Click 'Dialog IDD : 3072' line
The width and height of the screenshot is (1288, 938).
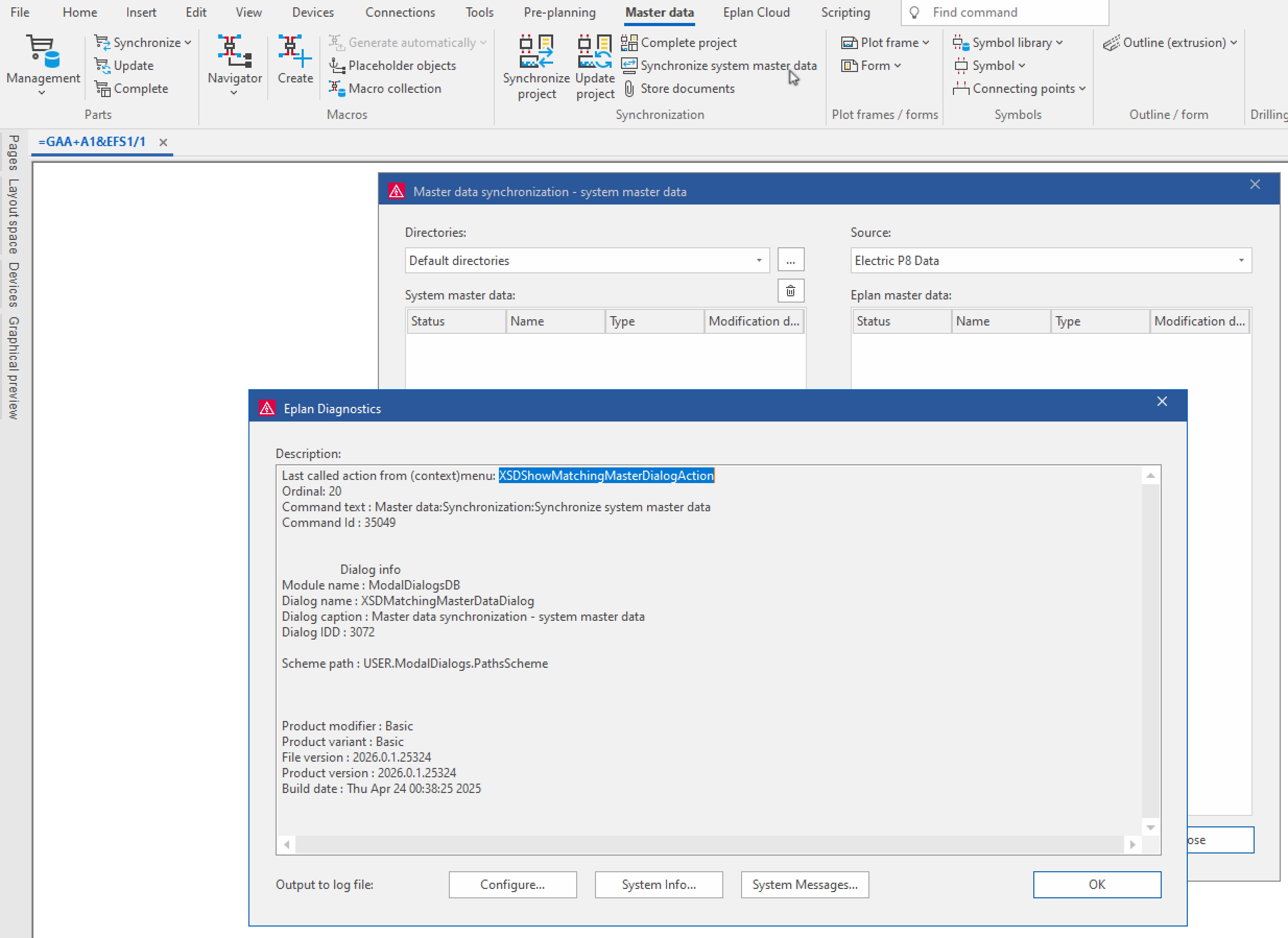coord(328,632)
